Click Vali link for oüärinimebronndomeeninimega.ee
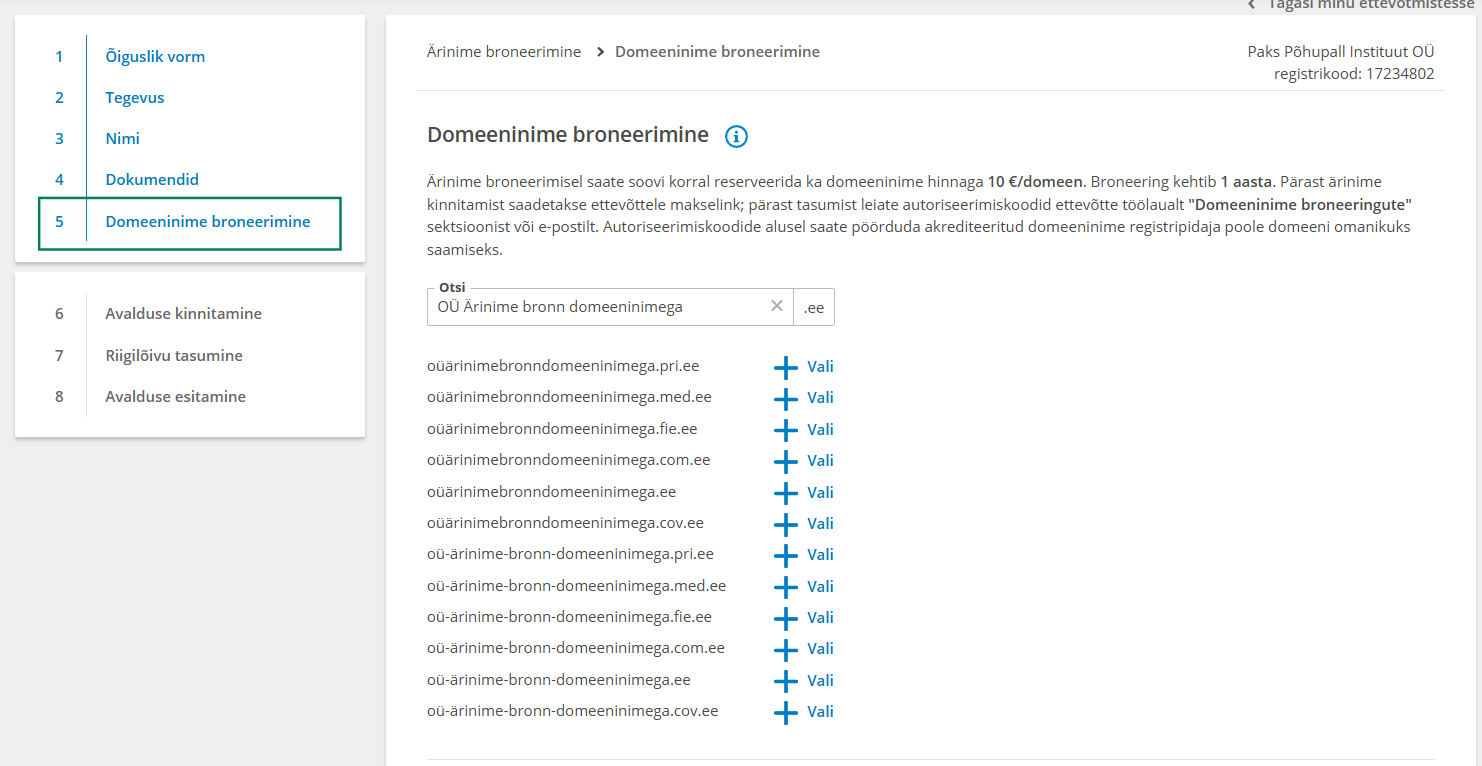Image resolution: width=1482 pixels, height=766 pixels. [x=820, y=492]
